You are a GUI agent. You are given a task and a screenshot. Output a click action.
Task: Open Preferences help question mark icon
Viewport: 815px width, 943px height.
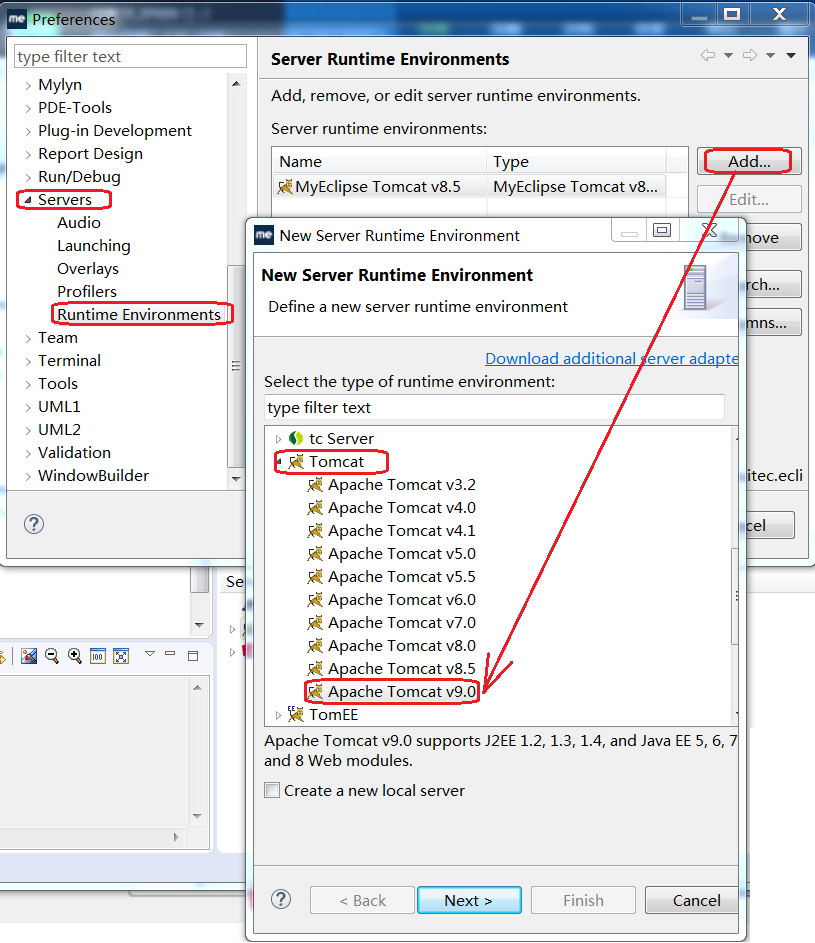coord(34,524)
